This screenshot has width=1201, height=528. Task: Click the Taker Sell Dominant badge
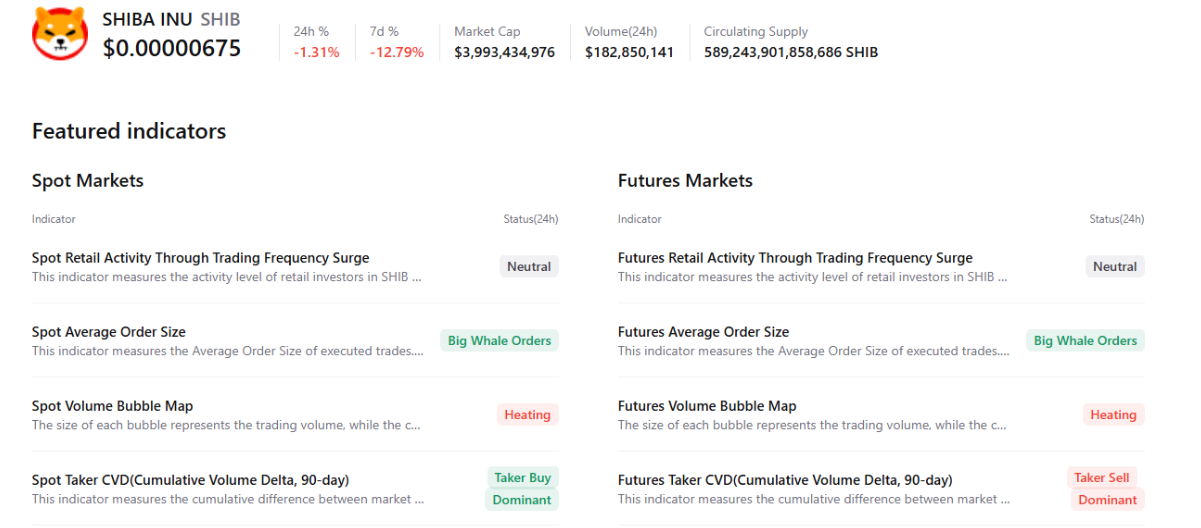[1106, 489]
